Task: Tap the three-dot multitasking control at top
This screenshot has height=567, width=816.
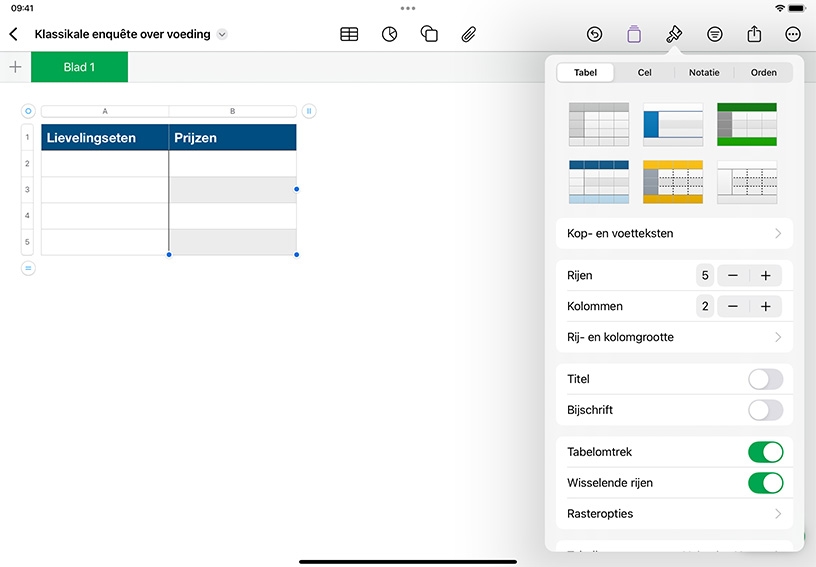Action: tap(408, 8)
